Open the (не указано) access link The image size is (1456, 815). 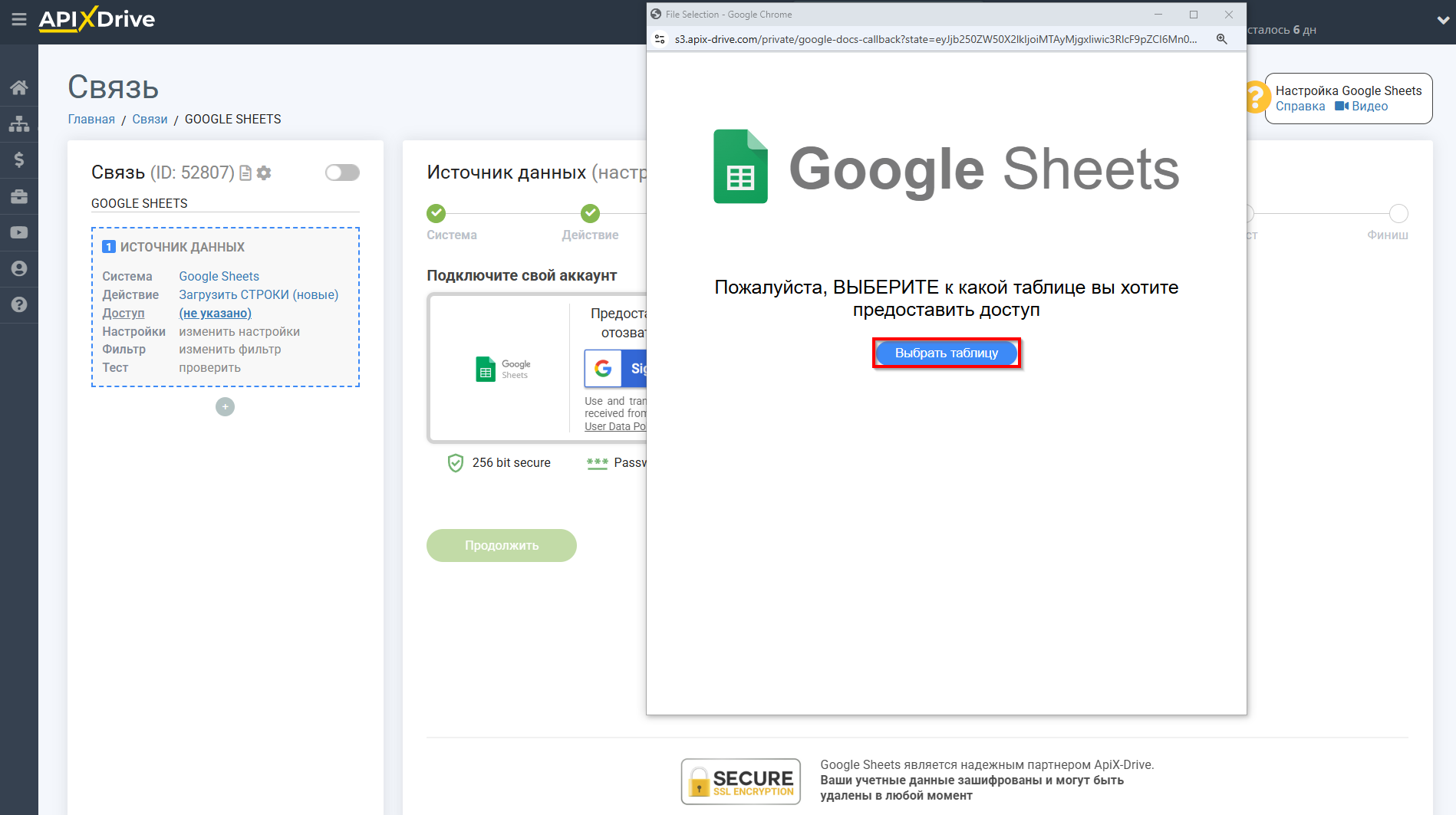[x=215, y=313]
